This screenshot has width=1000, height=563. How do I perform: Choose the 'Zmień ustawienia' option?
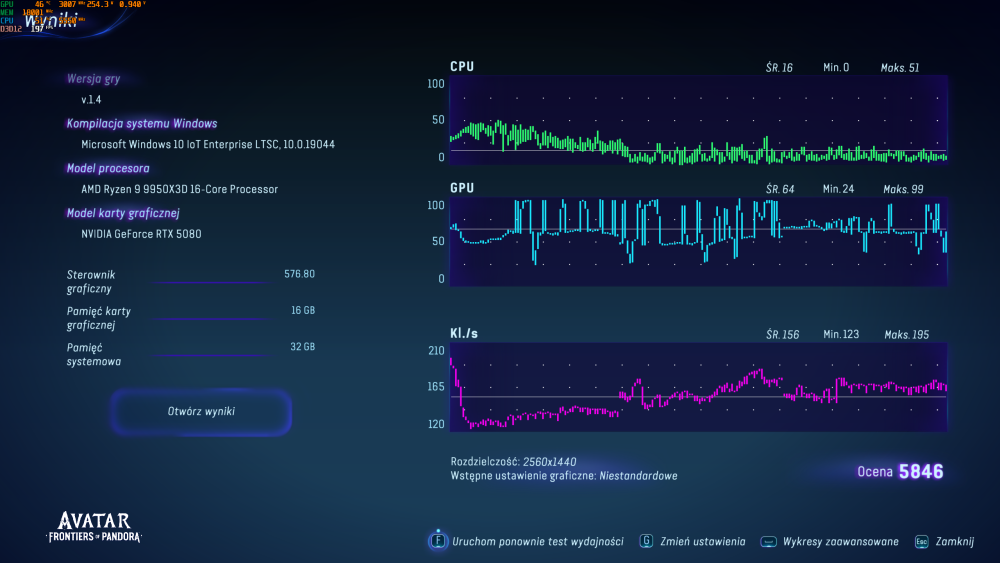[704, 541]
